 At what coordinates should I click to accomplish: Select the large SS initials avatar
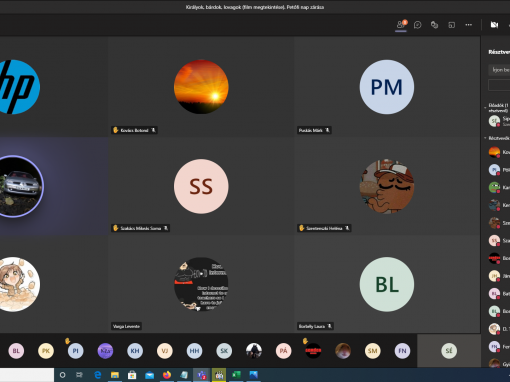pyautogui.click(x=201, y=186)
